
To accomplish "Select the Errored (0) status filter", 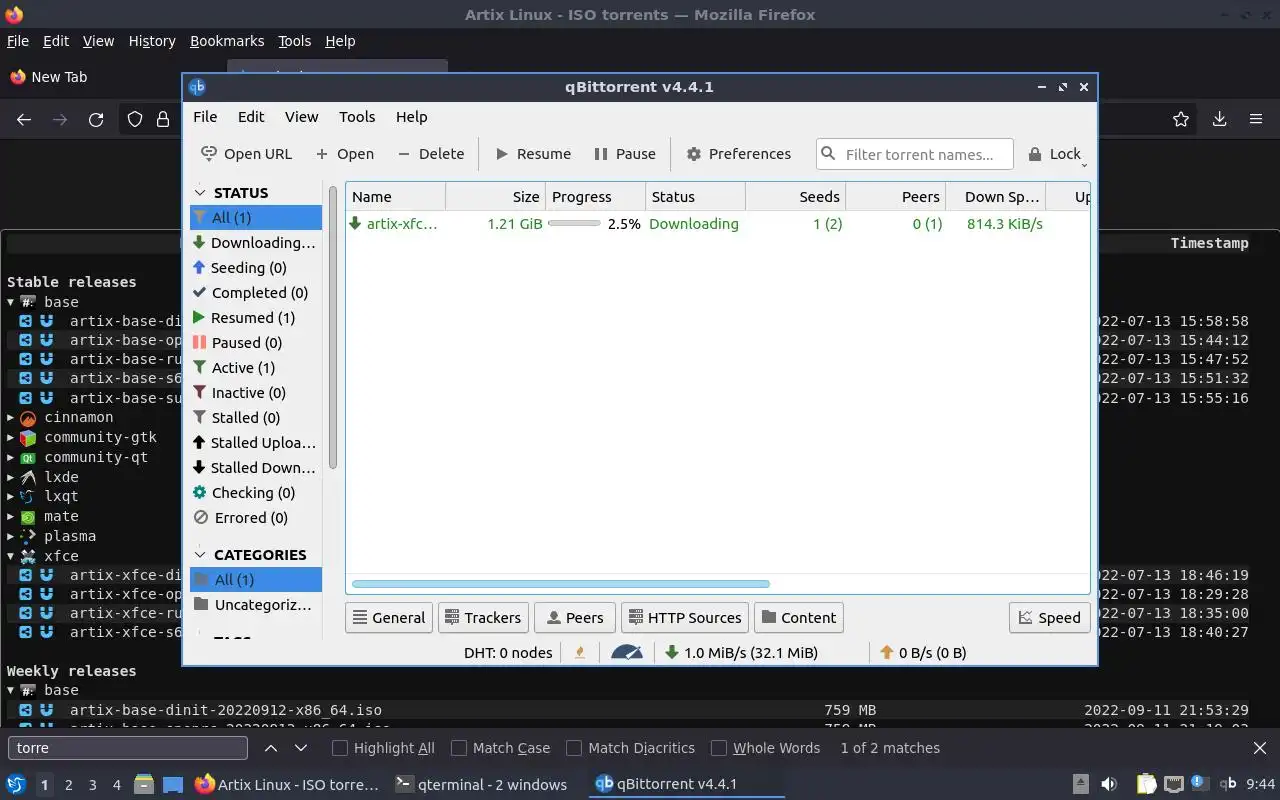I will pos(256,518).
